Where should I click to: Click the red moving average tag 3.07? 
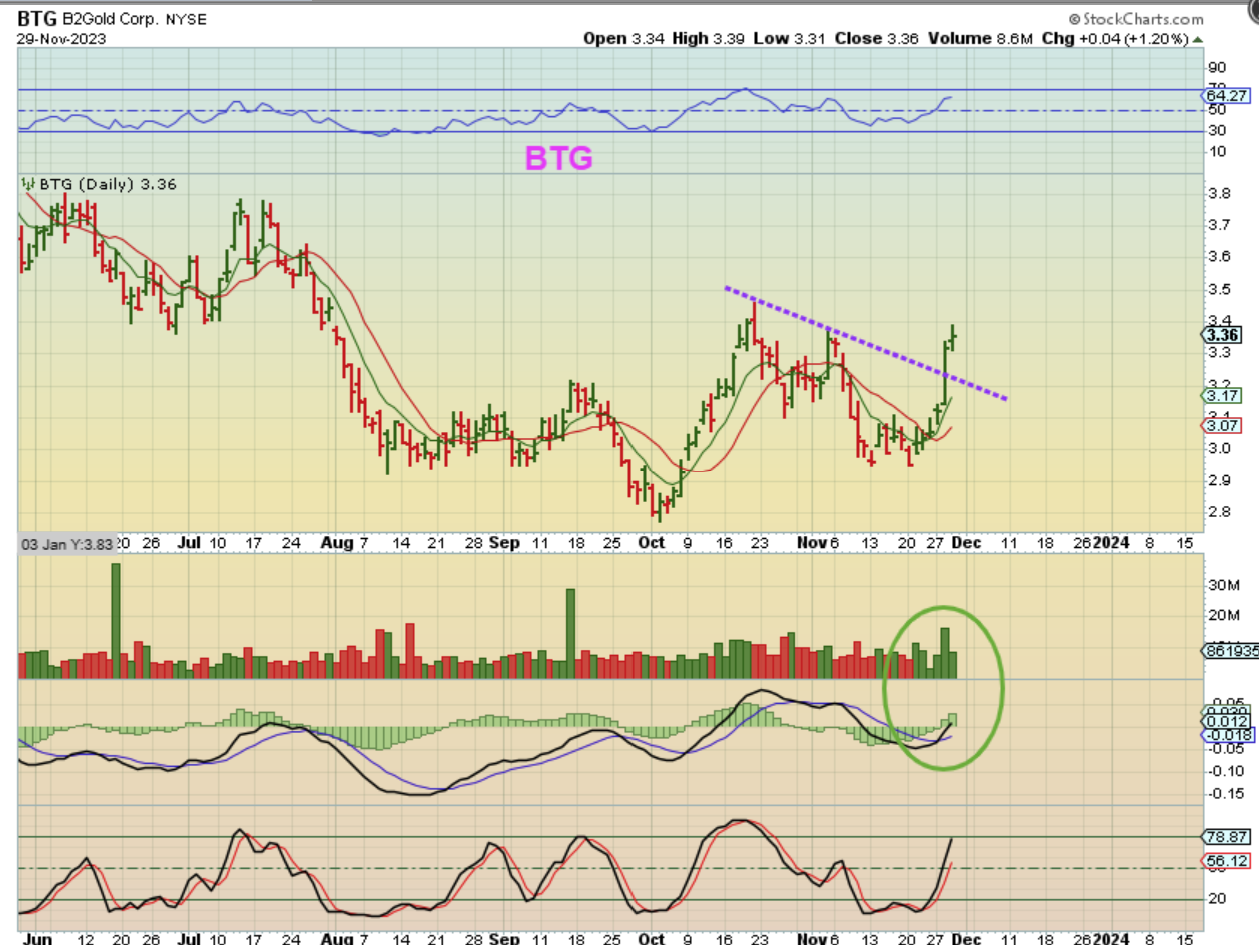click(1222, 426)
